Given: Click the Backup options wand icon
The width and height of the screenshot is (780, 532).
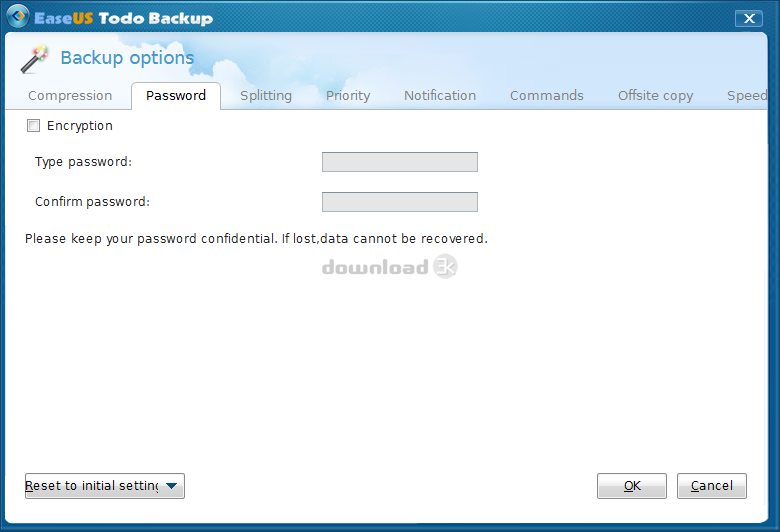Looking at the screenshot, I should pos(36,59).
